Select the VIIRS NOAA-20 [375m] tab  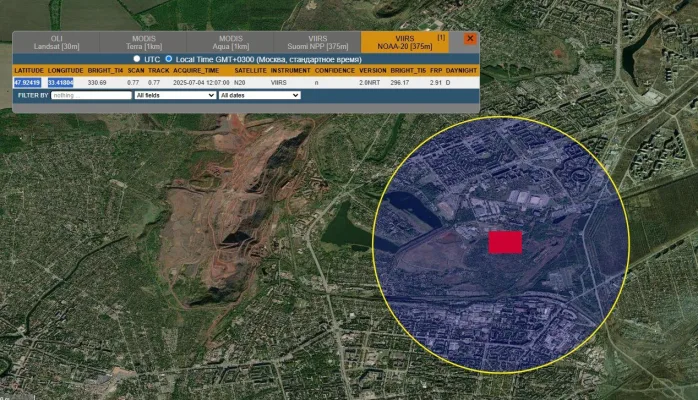pos(404,43)
